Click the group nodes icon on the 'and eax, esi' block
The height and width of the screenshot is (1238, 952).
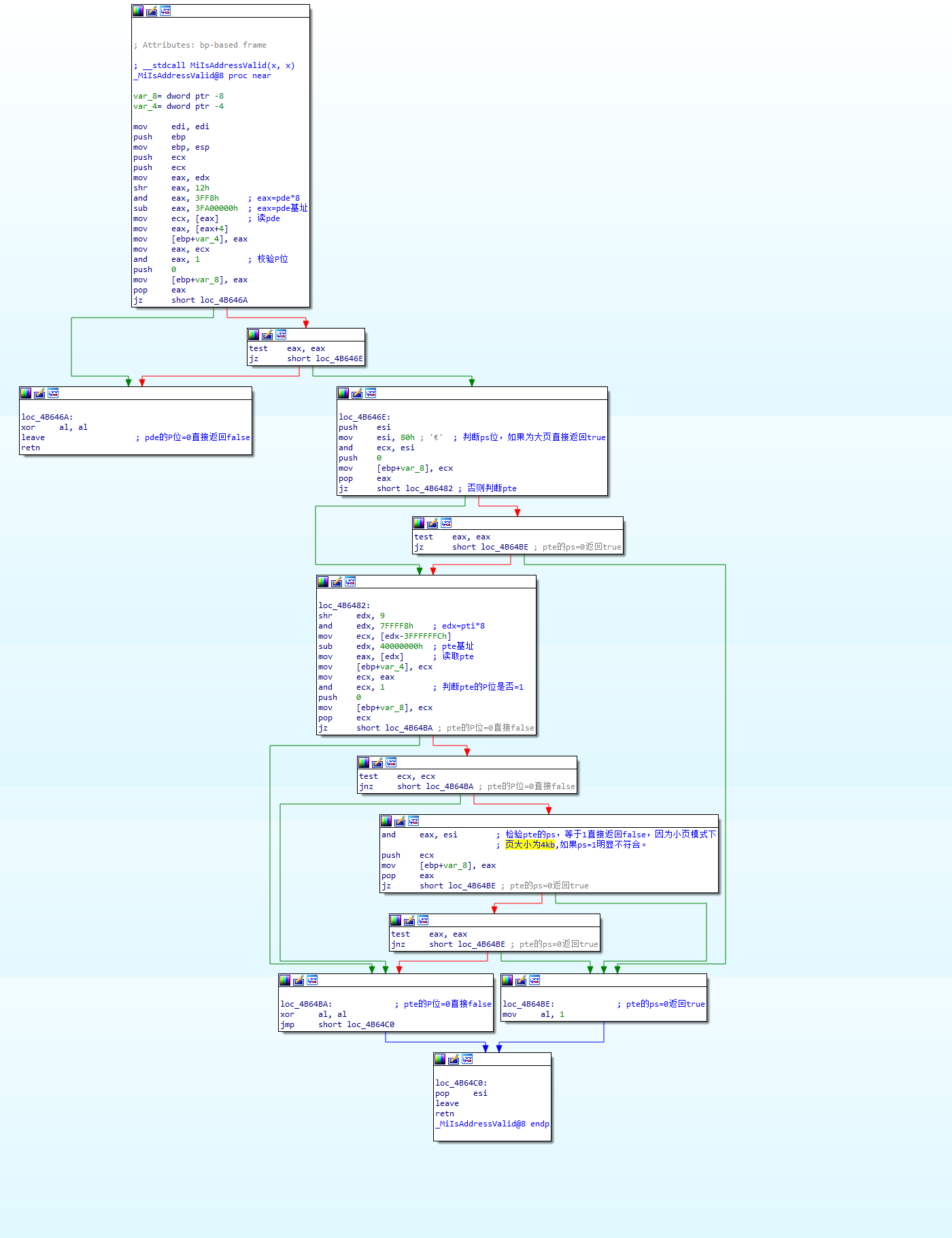point(413,821)
